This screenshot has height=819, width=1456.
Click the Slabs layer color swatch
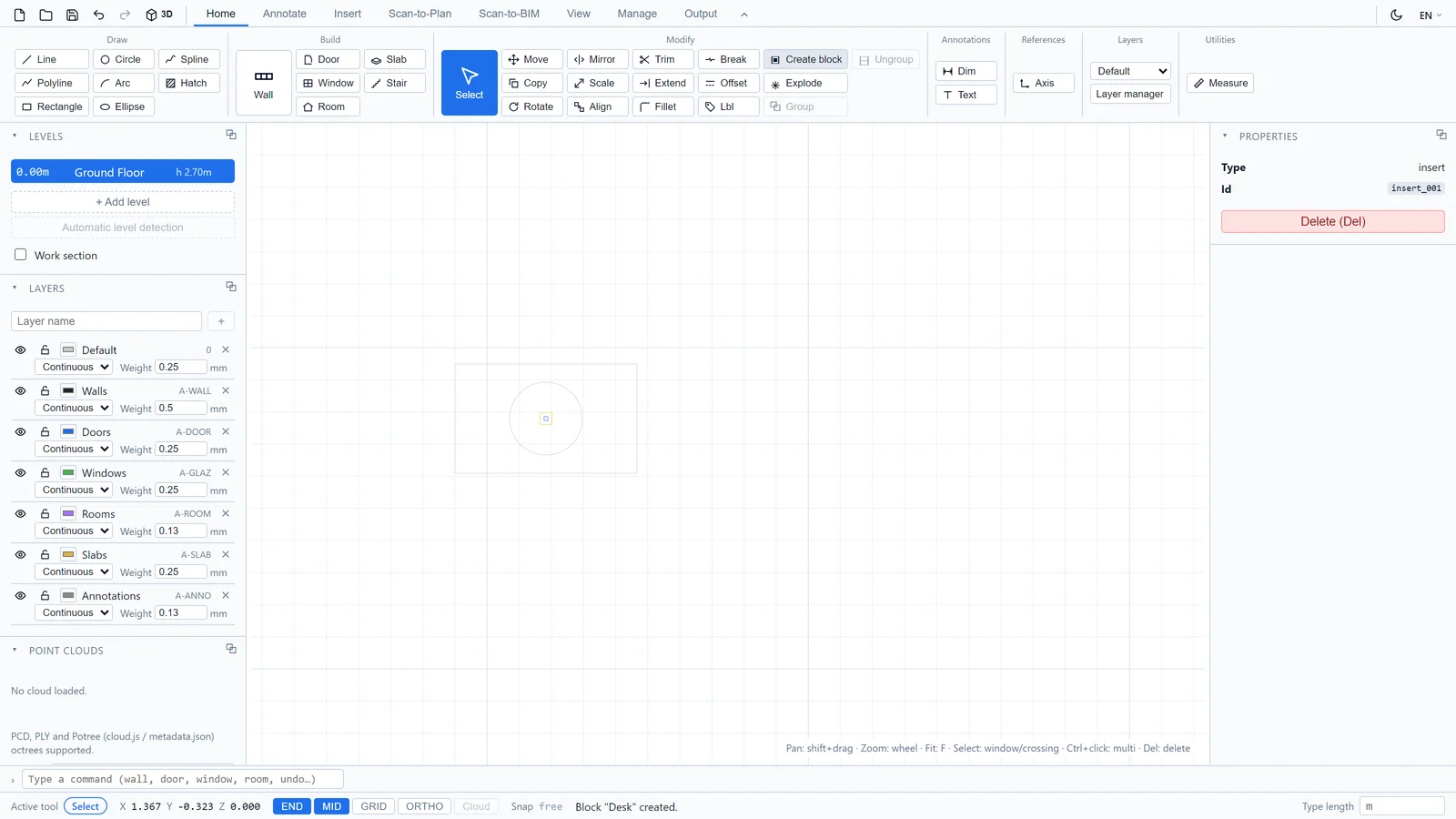pyautogui.click(x=68, y=554)
